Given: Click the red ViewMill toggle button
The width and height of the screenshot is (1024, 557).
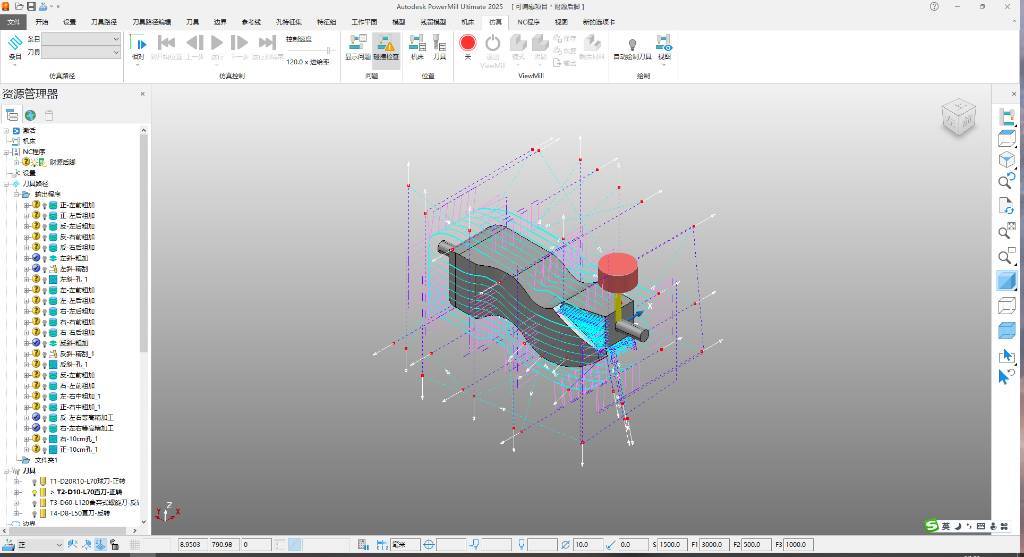Looking at the screenshot, I should [x=467, y=43].
